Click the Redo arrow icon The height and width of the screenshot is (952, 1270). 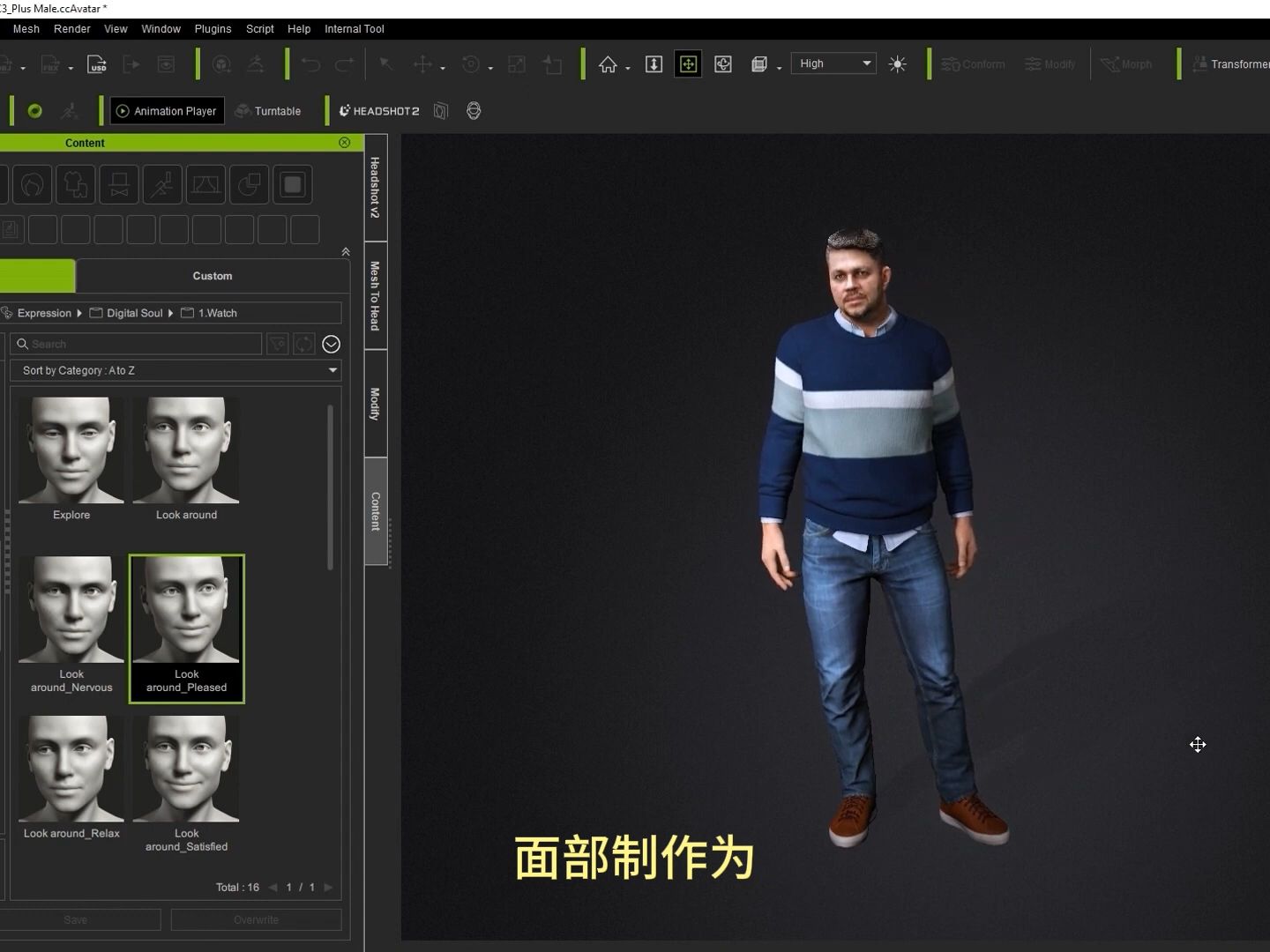coord(345,64)
